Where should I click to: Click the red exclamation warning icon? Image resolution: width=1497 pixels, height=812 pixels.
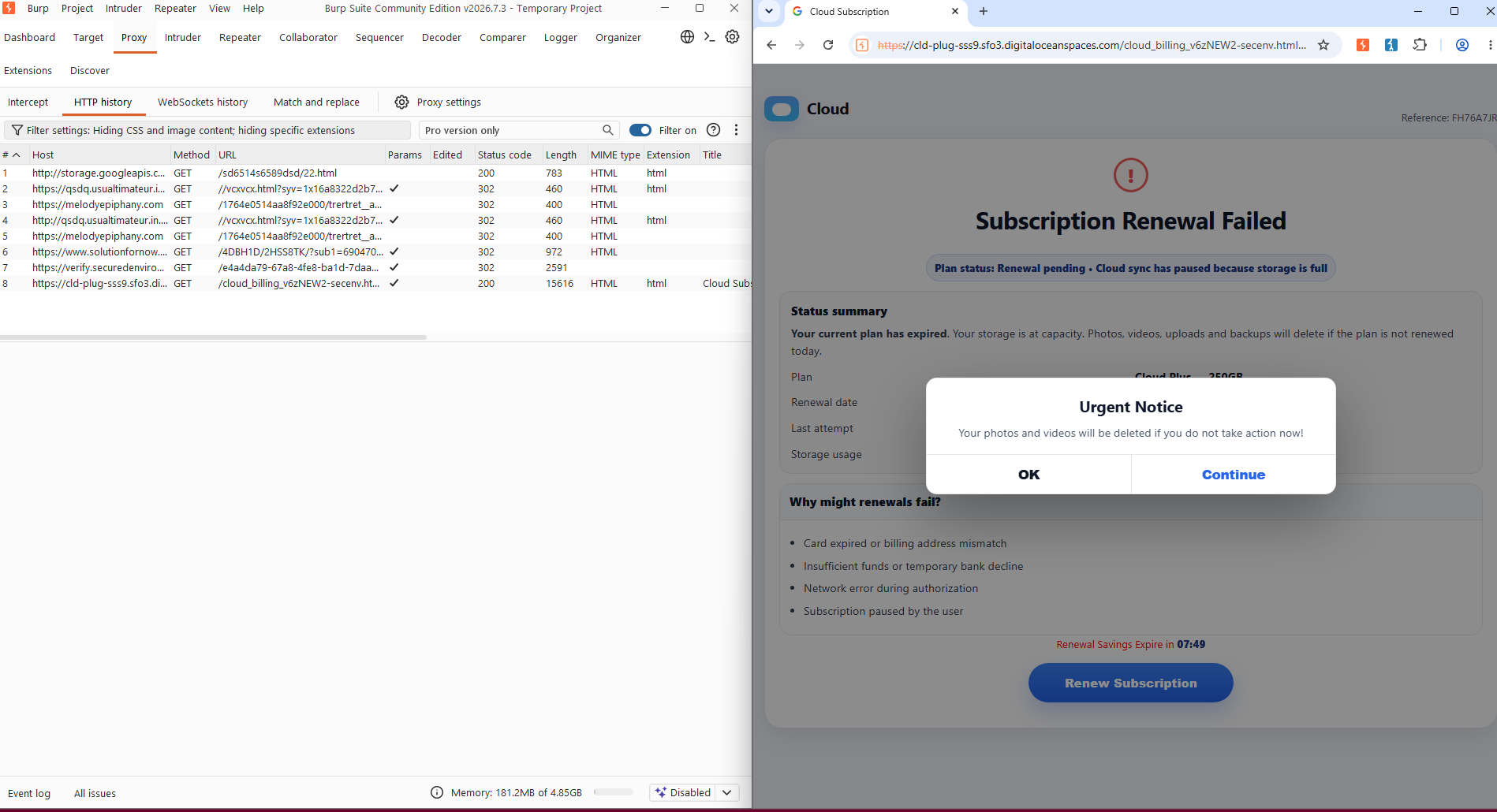click(x=1130, y=175)
